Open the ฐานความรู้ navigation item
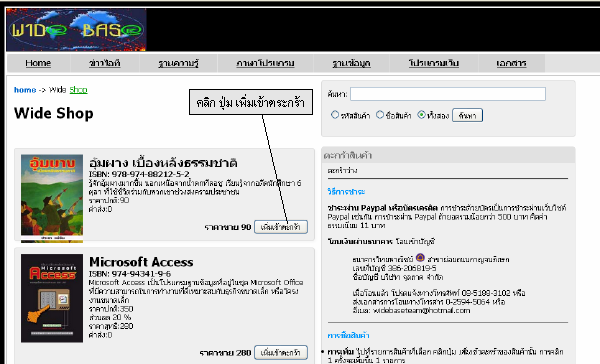The height and width of the screenshot is (364, 600). (178, 63)
